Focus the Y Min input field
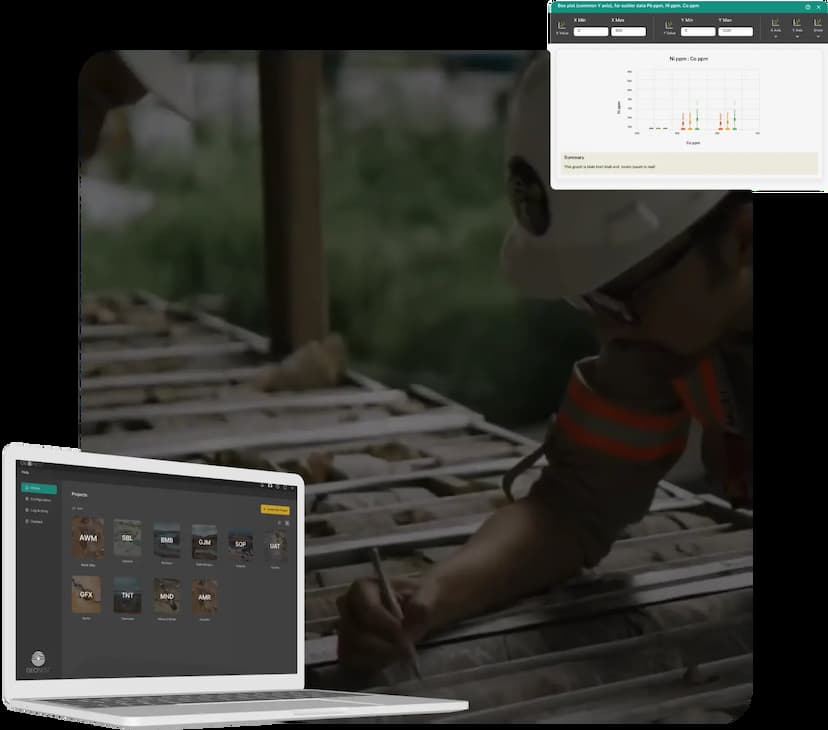Screen dimensions: 828x730 click(698, 31)
